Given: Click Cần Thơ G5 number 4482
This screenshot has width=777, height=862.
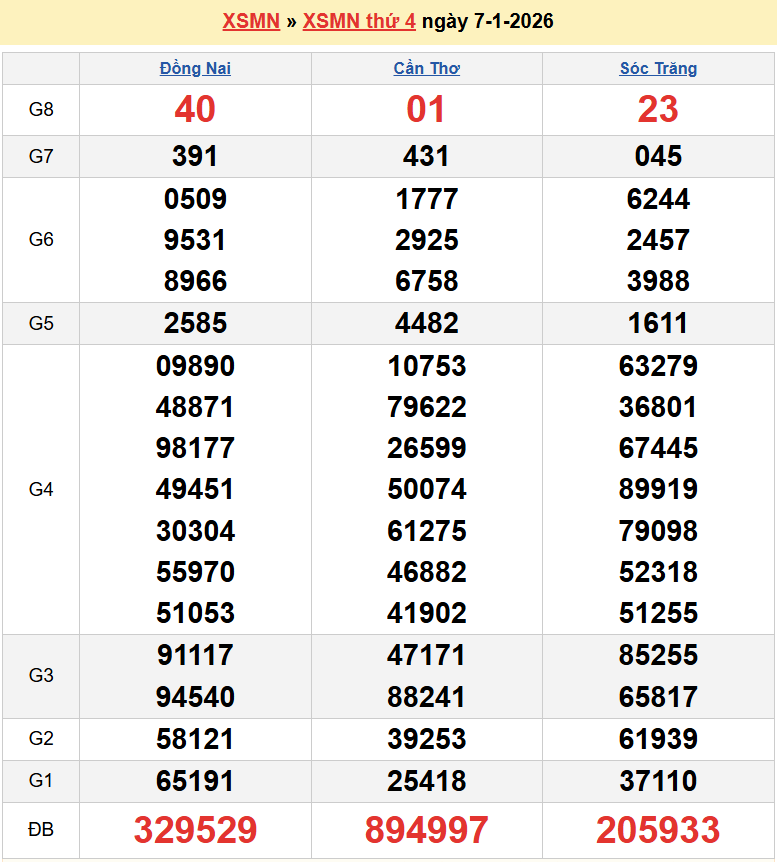Looking at the screenshot, I should 427,323.
